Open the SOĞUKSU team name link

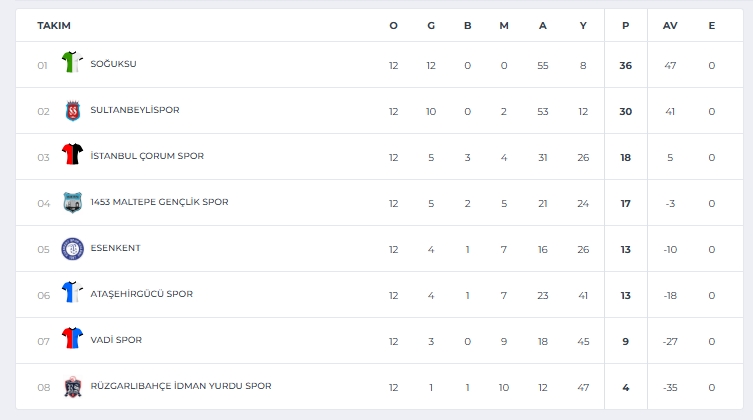click(x=113, y=64)
